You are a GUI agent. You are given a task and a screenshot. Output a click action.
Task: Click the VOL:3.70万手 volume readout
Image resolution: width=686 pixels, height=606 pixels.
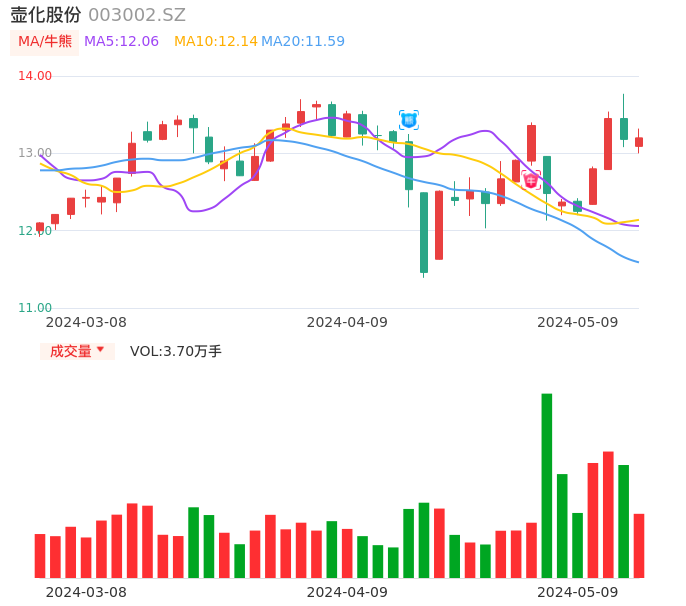tap(176, 351)
